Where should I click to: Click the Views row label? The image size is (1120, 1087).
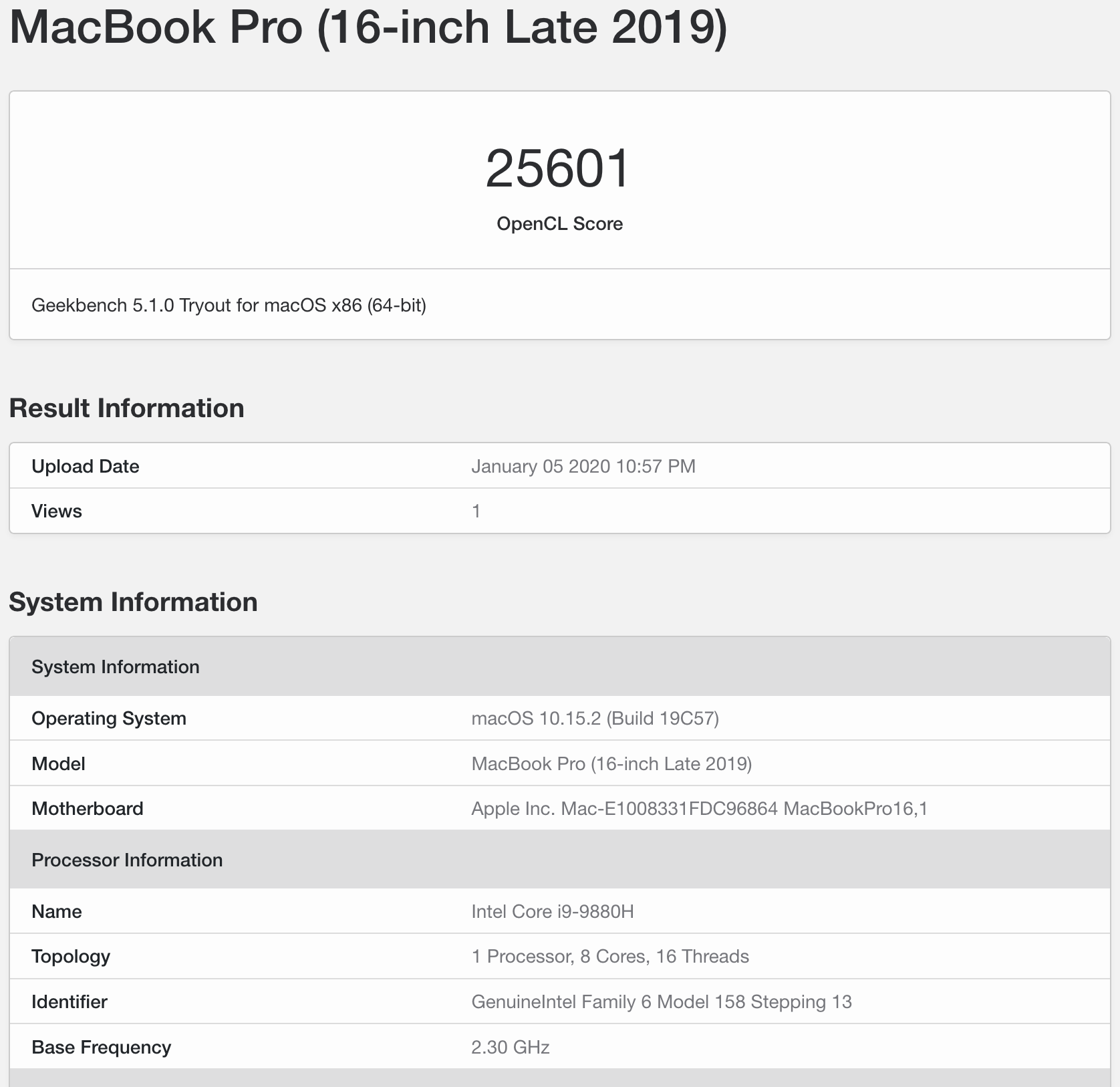[x=56, y=511]
